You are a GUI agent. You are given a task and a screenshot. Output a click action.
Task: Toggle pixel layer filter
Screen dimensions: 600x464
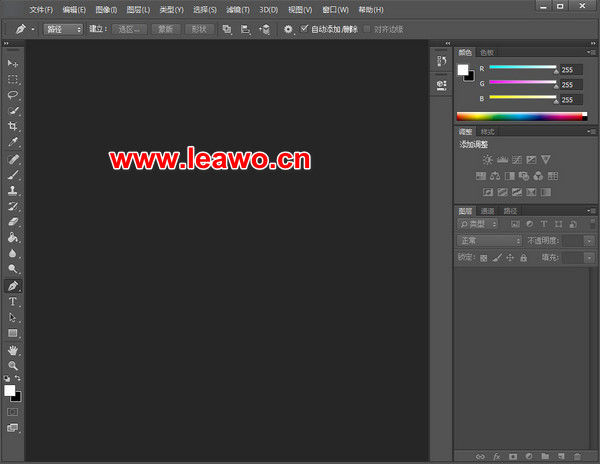[515, 224]
